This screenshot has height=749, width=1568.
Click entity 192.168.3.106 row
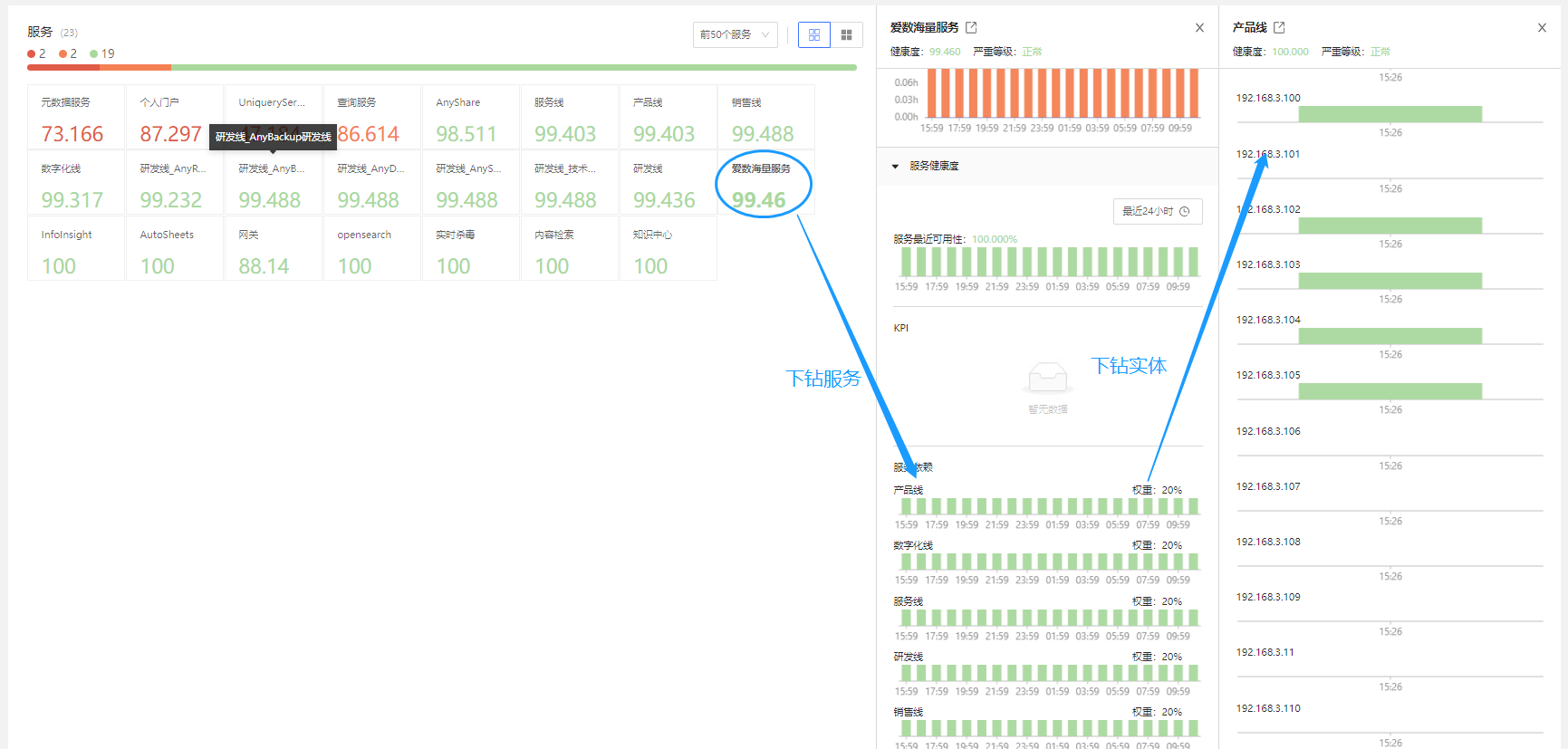point(1268,431)
